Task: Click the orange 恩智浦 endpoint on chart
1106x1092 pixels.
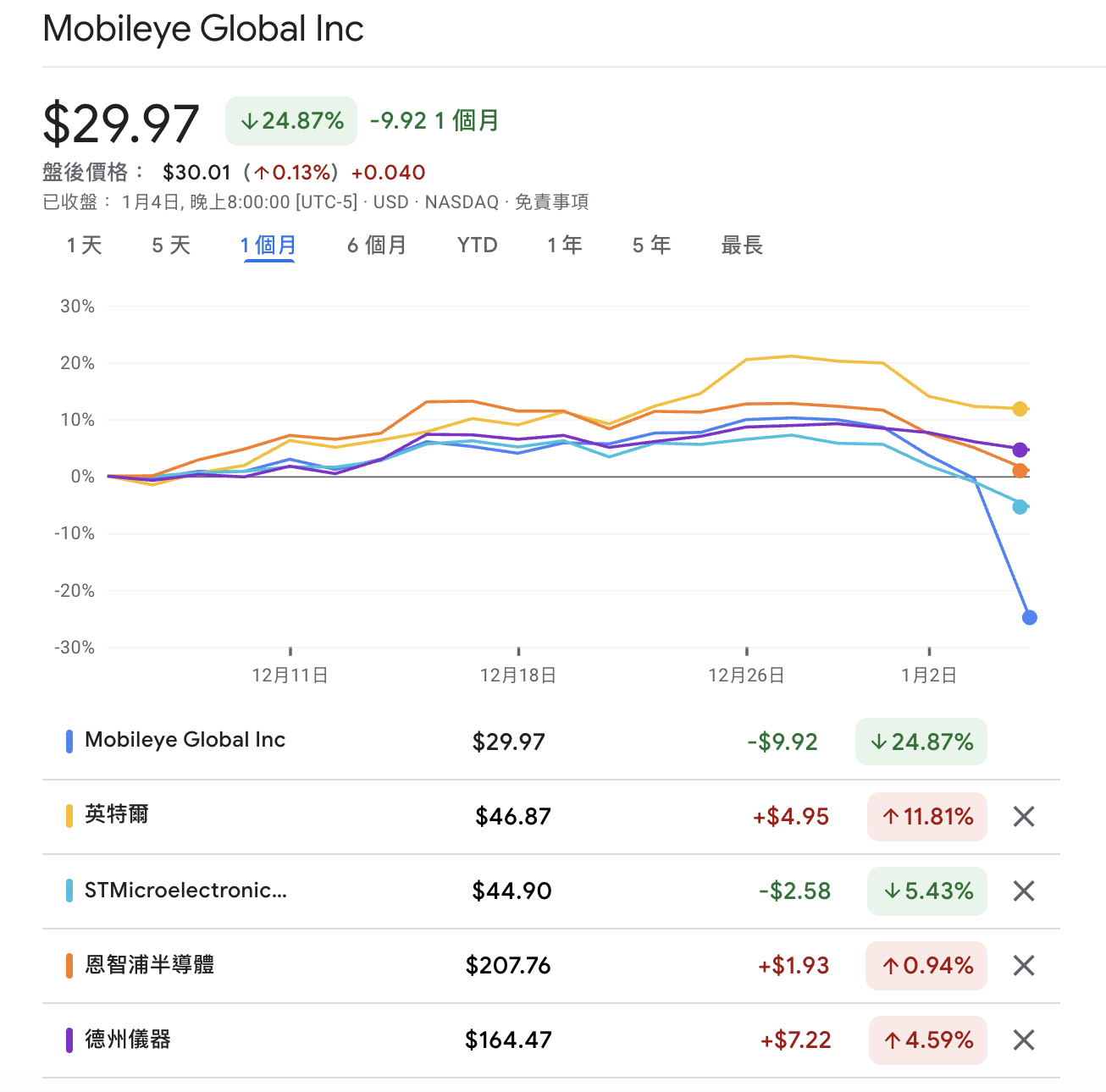Action: click(1020, 471)
